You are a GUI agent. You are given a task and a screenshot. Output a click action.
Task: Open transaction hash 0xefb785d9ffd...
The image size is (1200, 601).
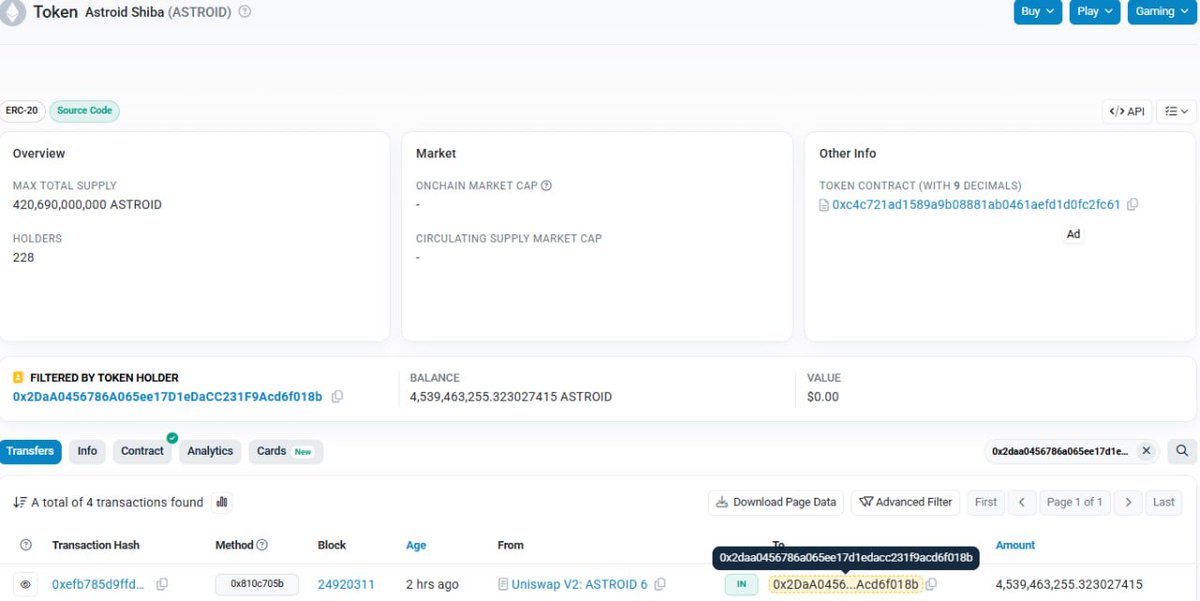coord(98,584)
